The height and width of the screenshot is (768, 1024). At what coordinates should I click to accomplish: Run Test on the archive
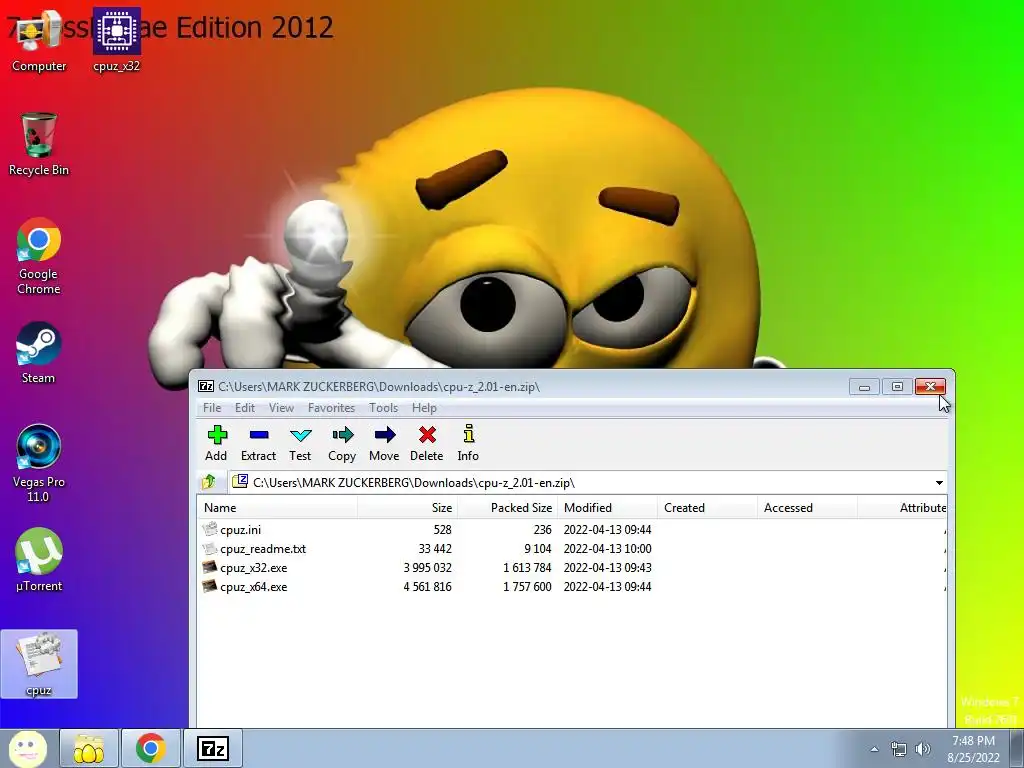(x=300, y=435)
